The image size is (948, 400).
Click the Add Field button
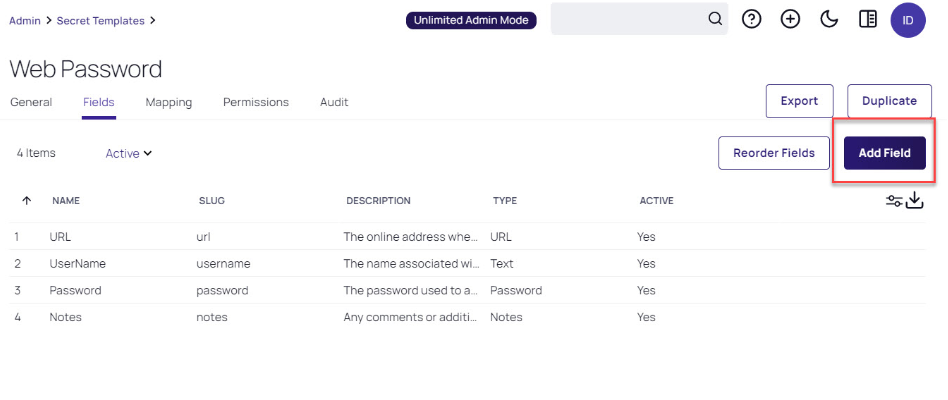point(884,153)
